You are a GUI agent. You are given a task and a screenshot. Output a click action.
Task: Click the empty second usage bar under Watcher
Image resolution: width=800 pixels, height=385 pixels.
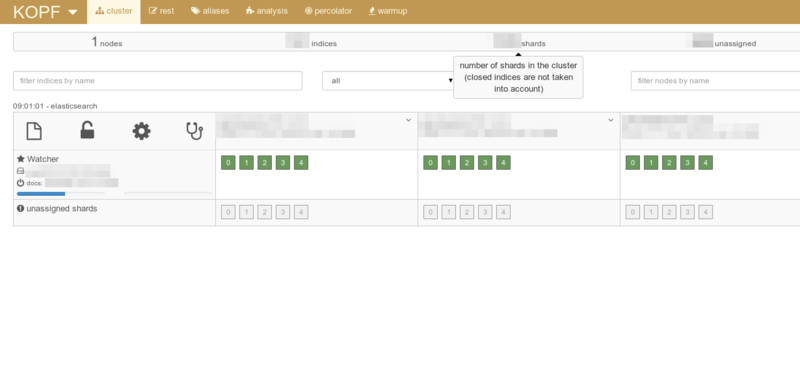[x=168, y=194]
